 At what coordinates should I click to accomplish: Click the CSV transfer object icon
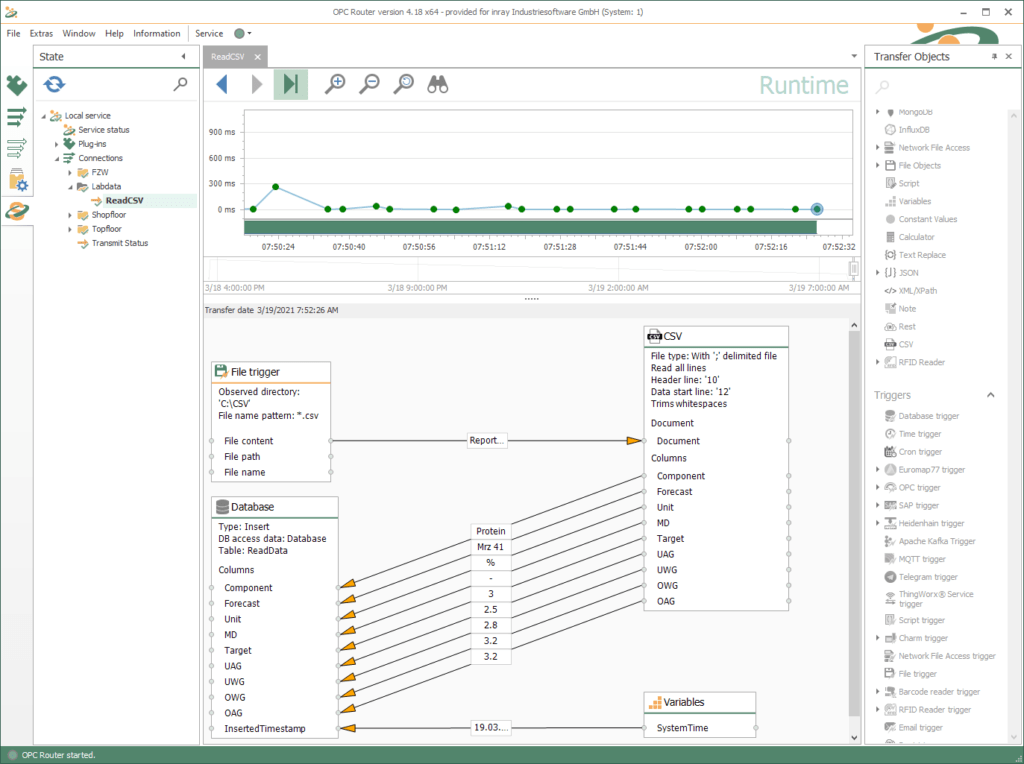[890, 345]
